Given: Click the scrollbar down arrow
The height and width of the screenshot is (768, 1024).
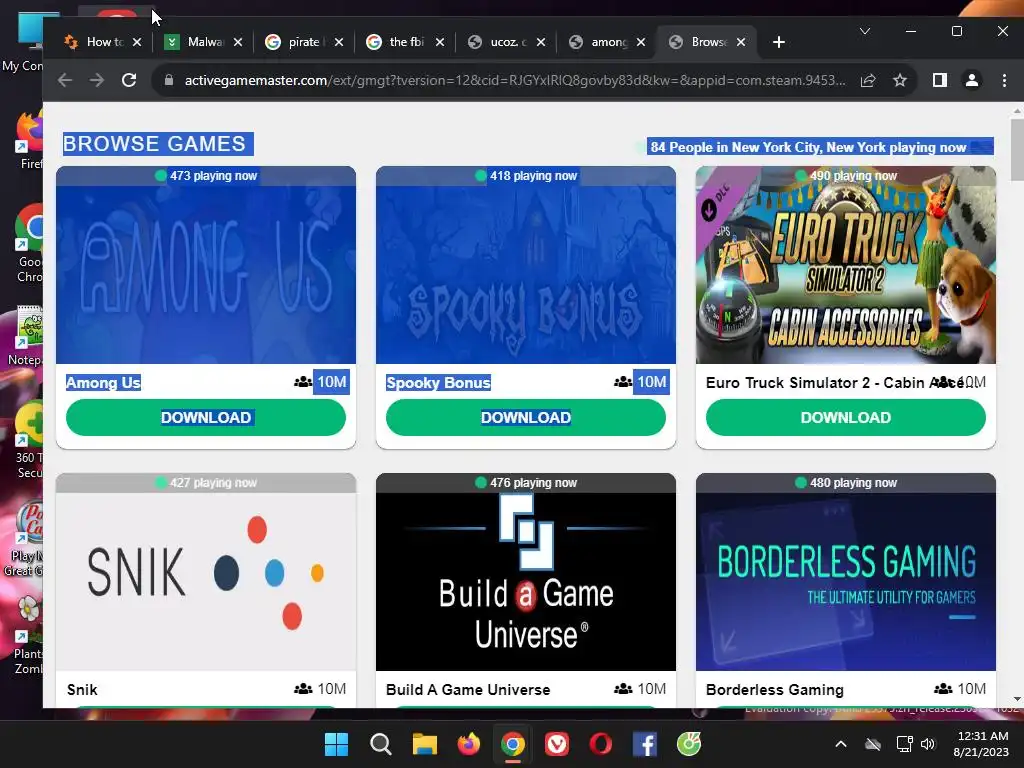Looking at the screenshot, I should (1017, 699).
